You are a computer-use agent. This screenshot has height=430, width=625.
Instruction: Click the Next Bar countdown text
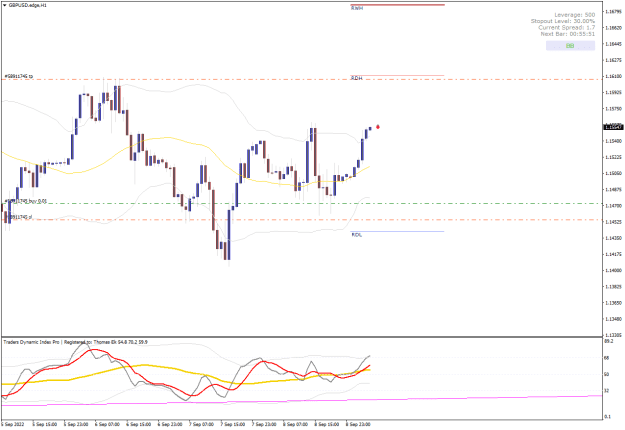[x=568, y=34]
